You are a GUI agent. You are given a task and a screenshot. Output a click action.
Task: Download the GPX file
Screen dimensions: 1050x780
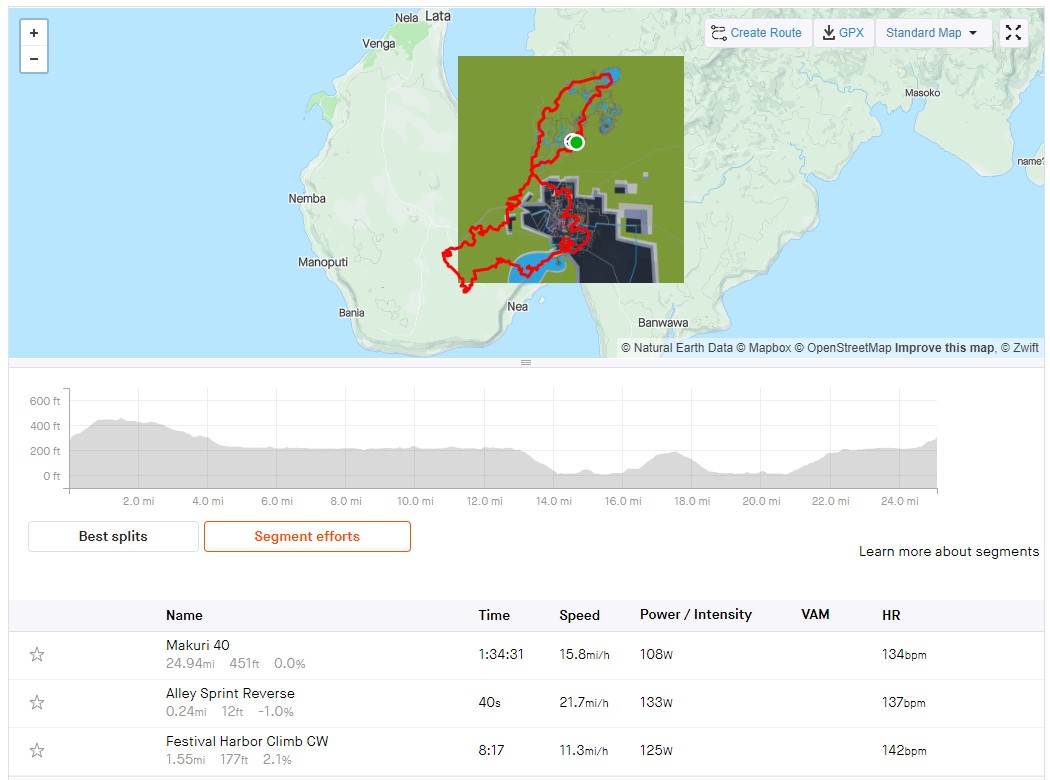(x=844, y=33)
